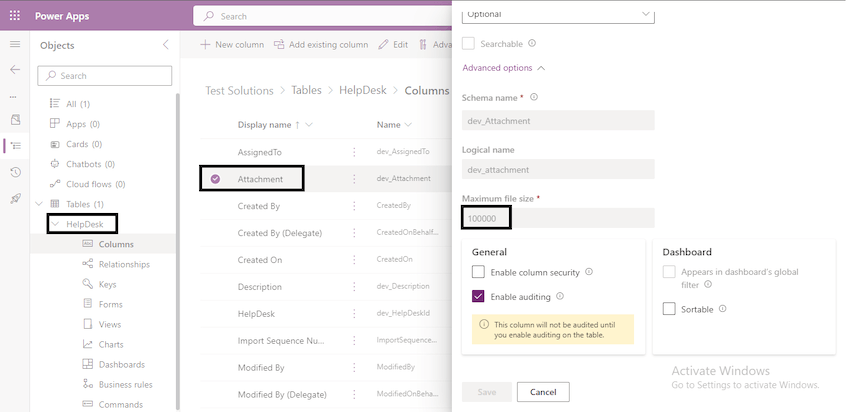Select Cloud flows in Objects list
Viewport: 850px width, 412px height.
click(x=95, y=184)
